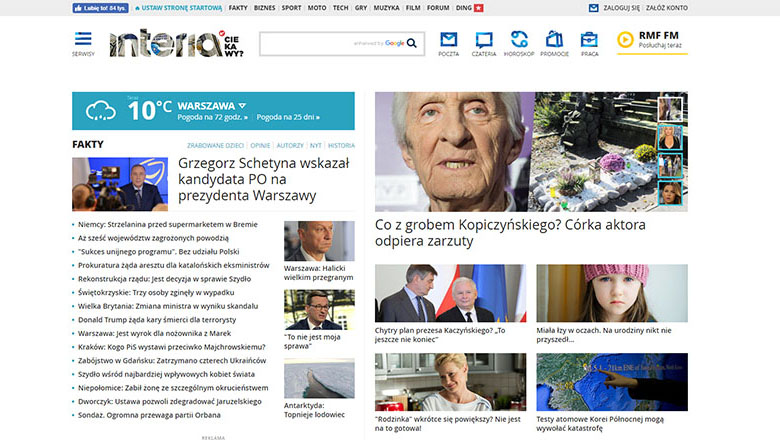Click the Facebook Lubię to button
The width and height of the screenshot is (780, 440).
point(100,7)
